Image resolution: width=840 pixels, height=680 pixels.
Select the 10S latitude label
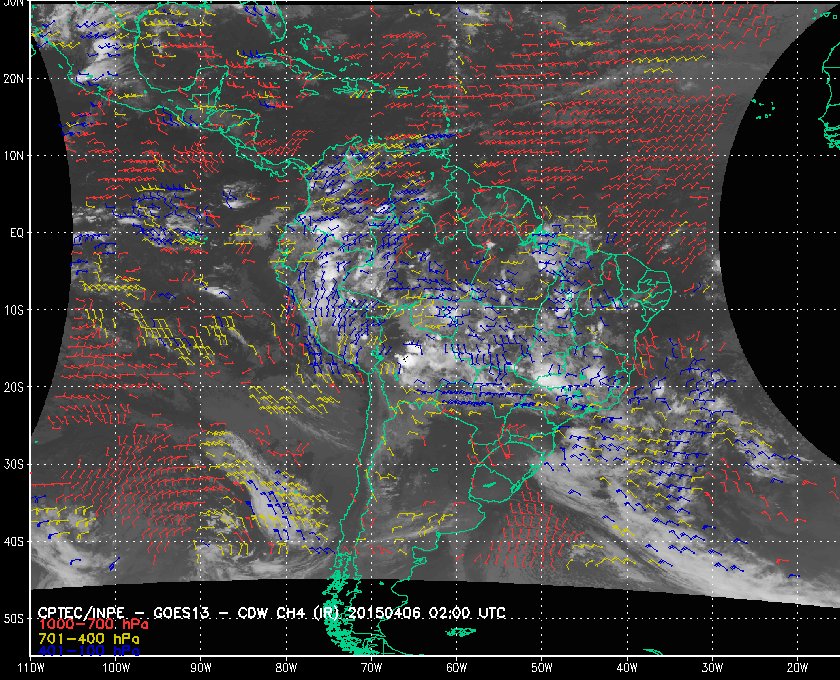point(13,310)
